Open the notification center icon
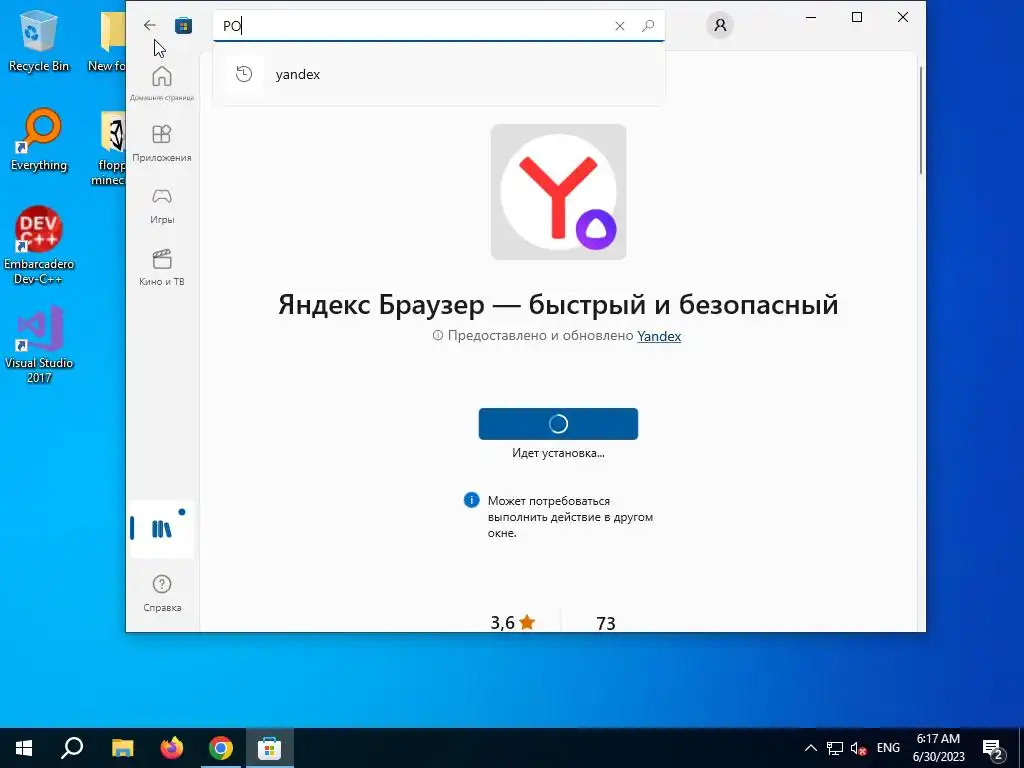 pyautogui.click(x=993, y=748)
